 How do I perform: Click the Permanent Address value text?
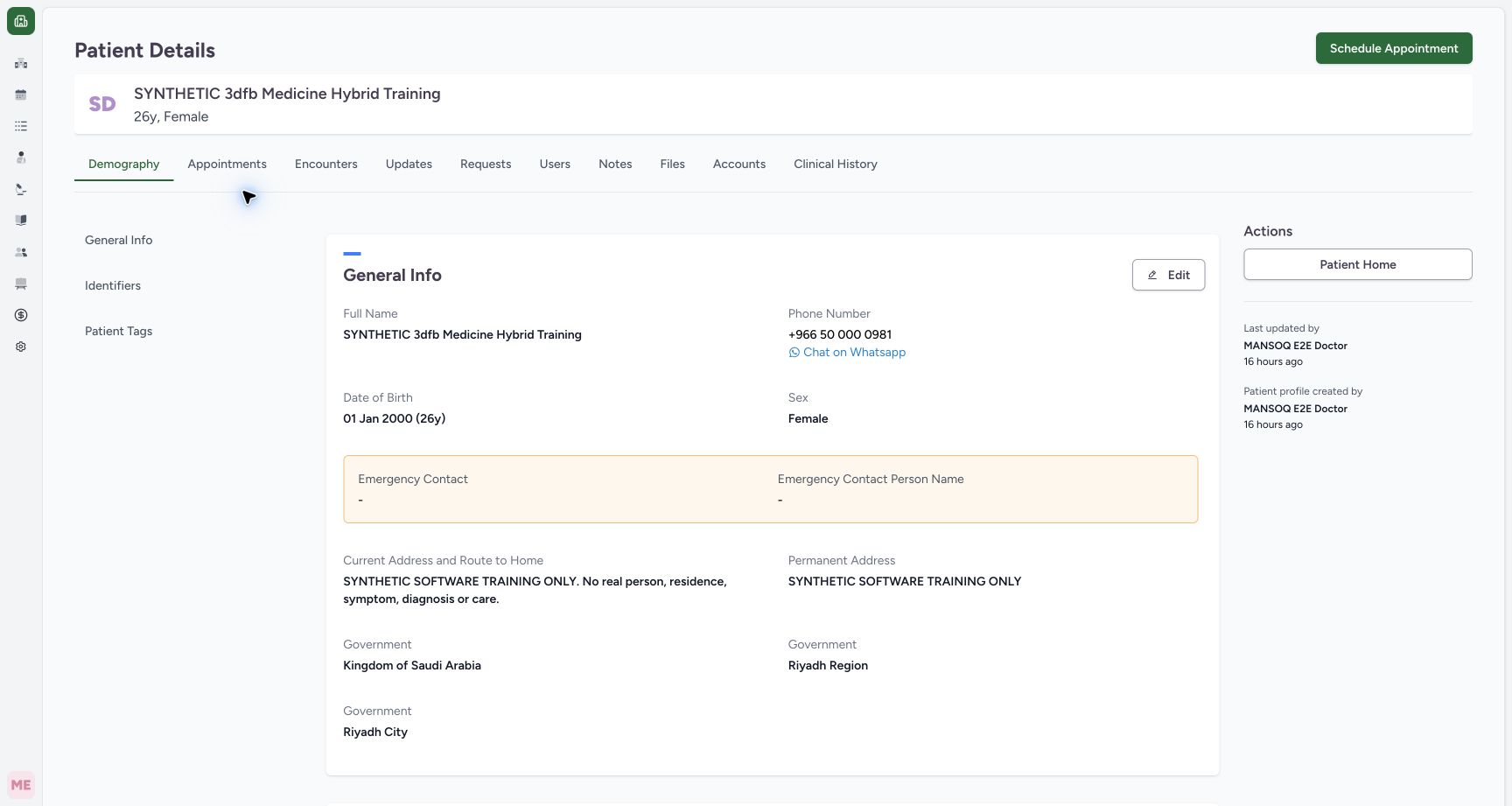click(905, 581)
